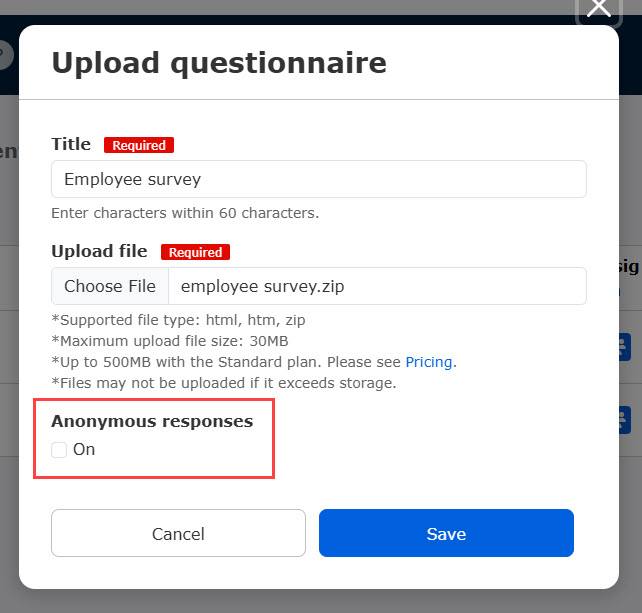Click the employee survey.zip file name field

(377, 286)
